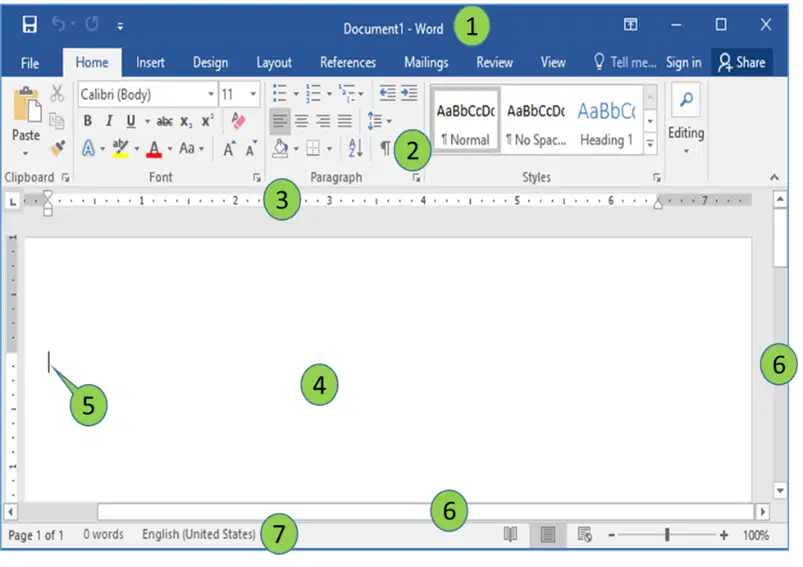The image size is (803, 567).
Task: Click Grow Font icon
Action: pos(229,149)
